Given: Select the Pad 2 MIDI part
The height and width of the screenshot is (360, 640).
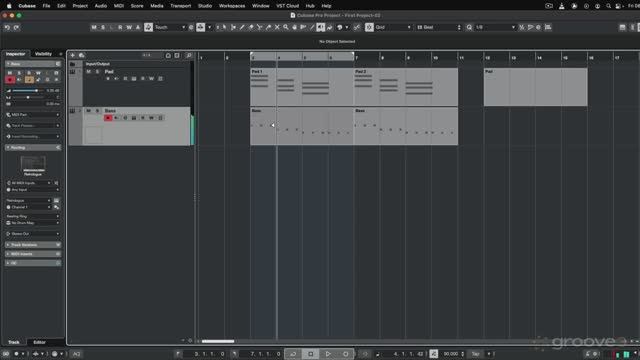Looking at the screenshot, I should (x=406, y=87).
